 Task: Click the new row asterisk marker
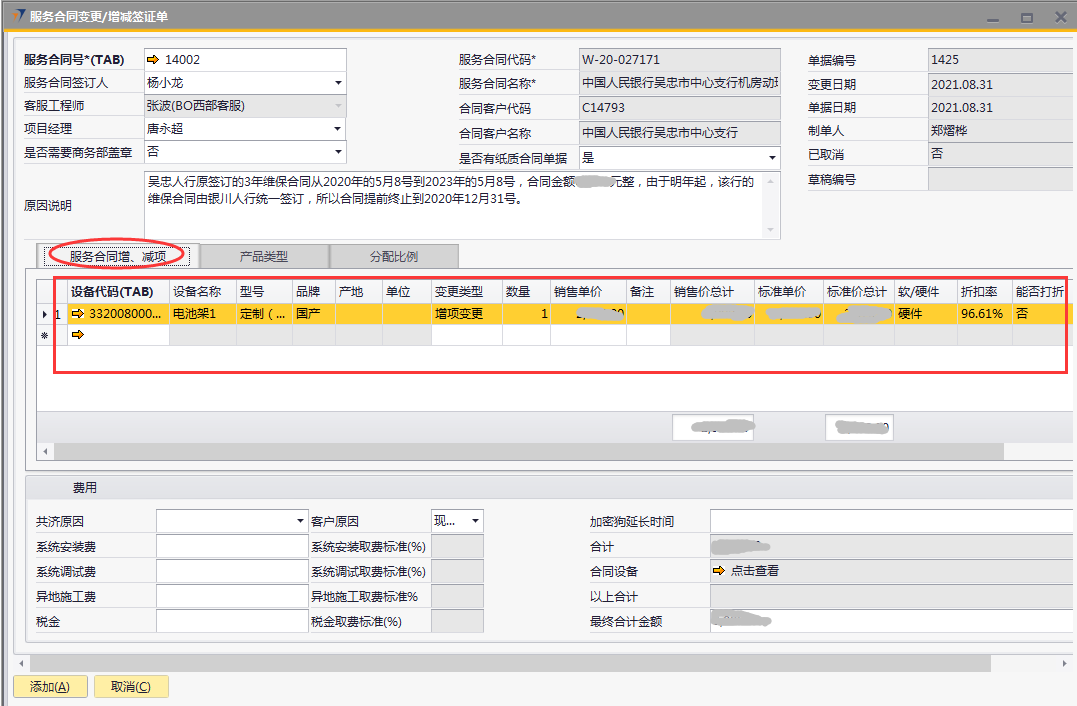44,335
